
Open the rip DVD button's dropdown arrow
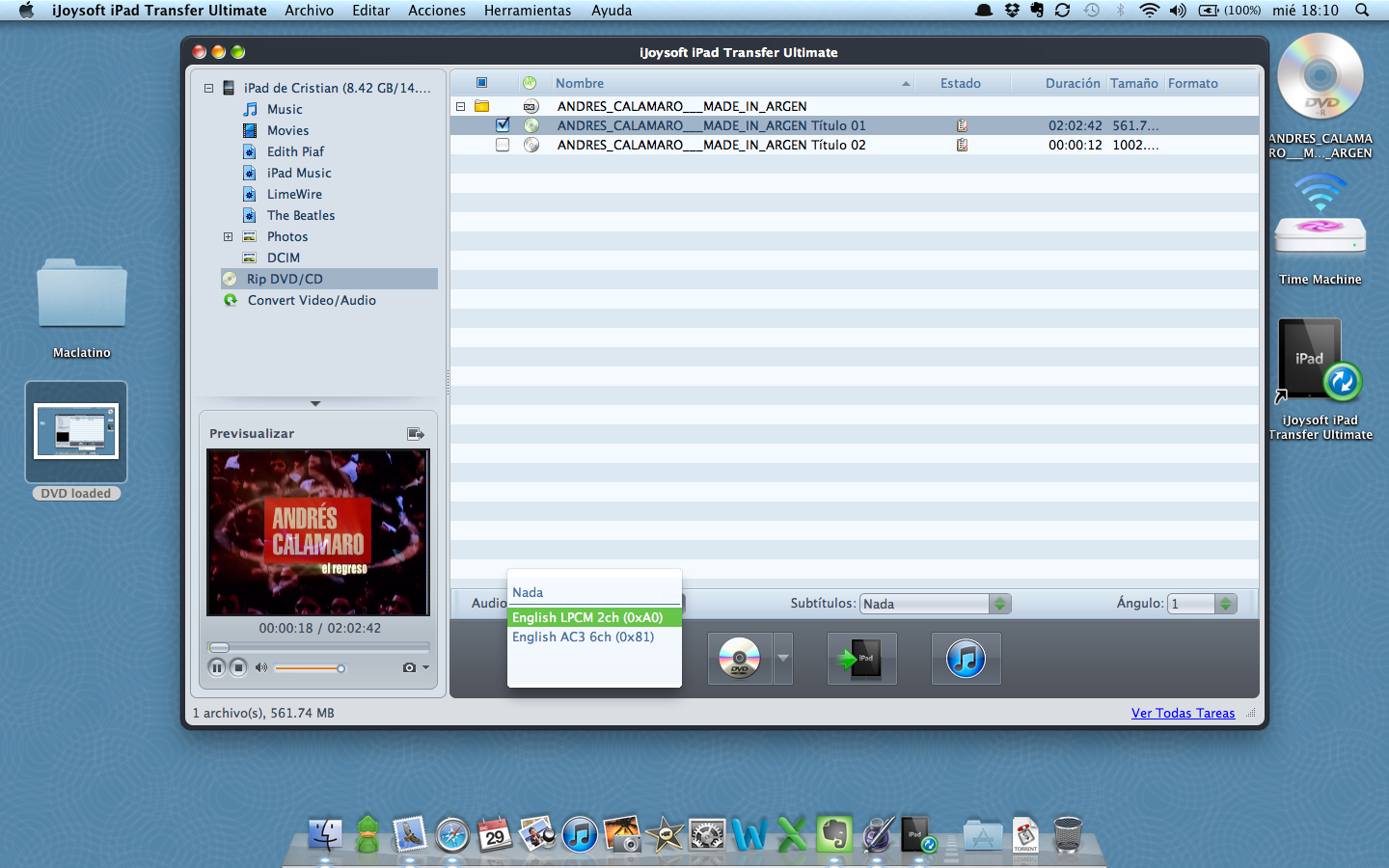[x=783, y=659]
